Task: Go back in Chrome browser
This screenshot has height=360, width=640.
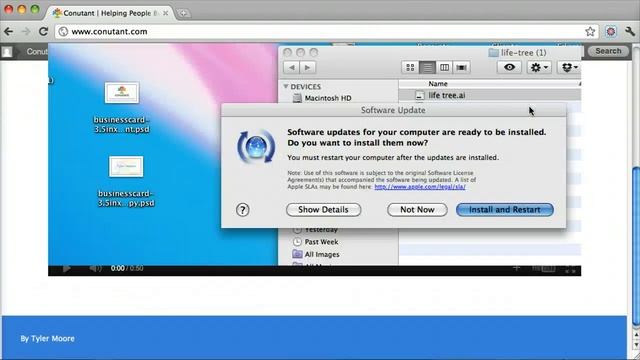Action: click(9, 31)
